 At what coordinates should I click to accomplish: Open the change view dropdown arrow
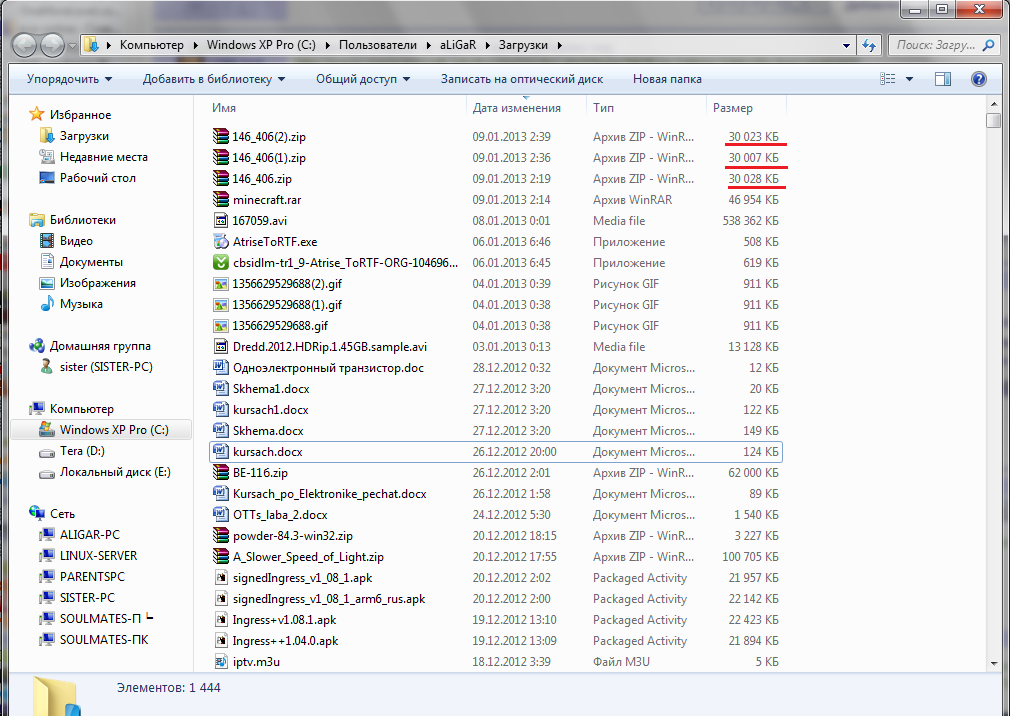point(909,79)
